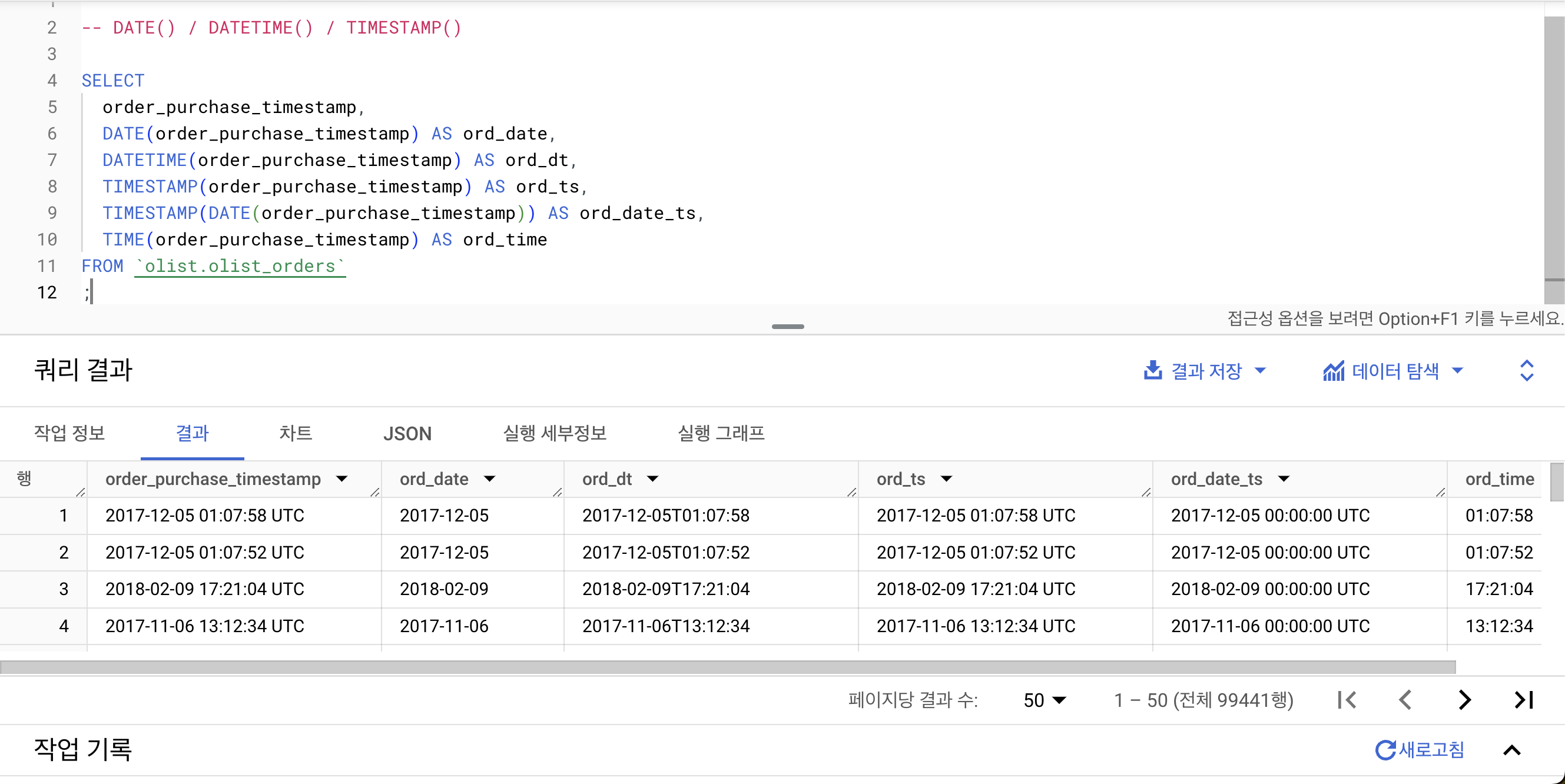Toggle results panel expand collapse arrows
Image resolution: width=1565 pixels, height=784 pixels.
pos(1526,370)
